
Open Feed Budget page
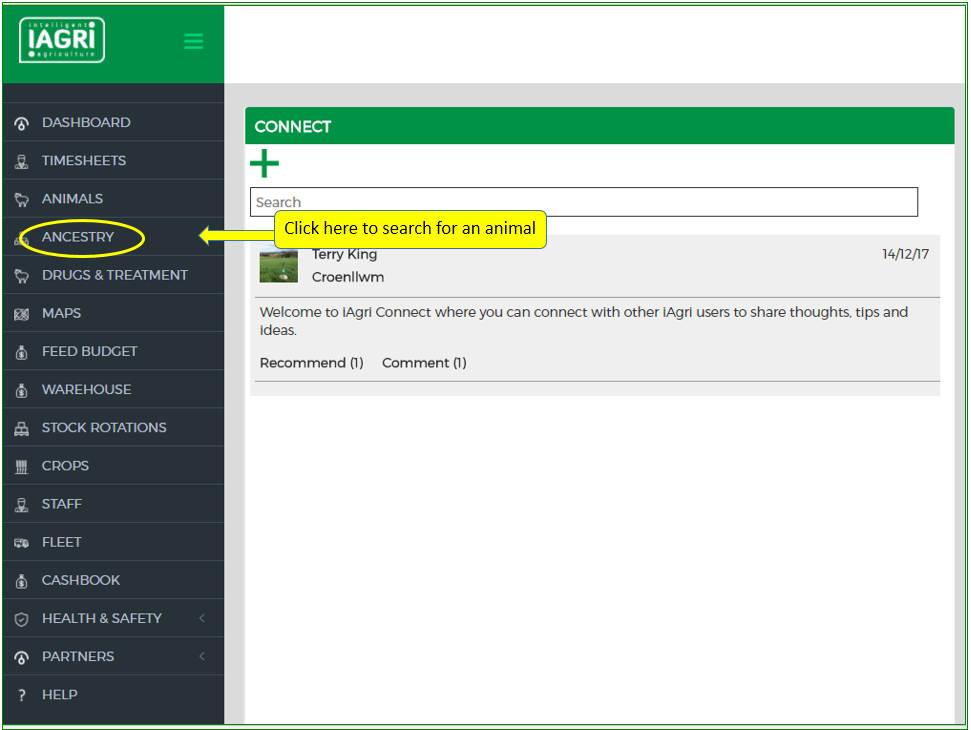pyautogui.click(x=113, y=351)
